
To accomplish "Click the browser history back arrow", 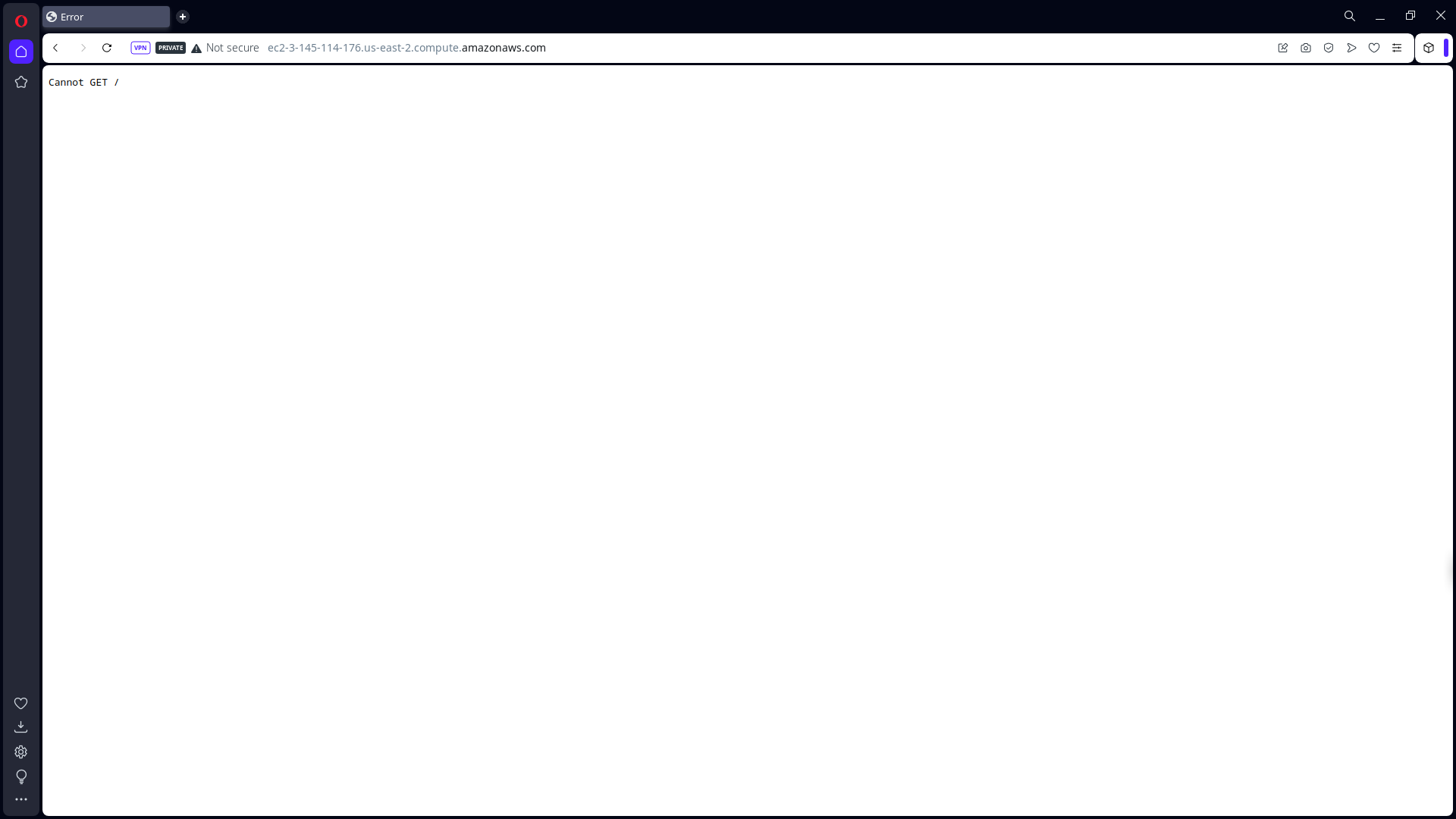I will point(56,47).
